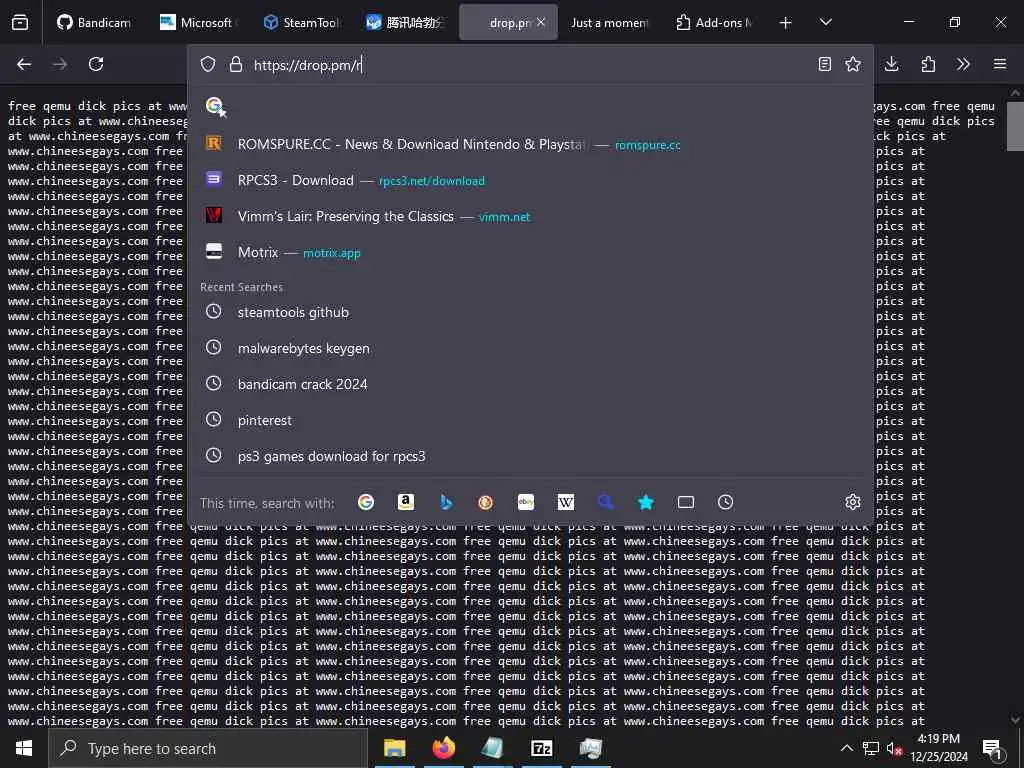Viewport: 1024px width, 768px height.
Task: Open the Vimm's Lair suggestion
Action: 530,216
